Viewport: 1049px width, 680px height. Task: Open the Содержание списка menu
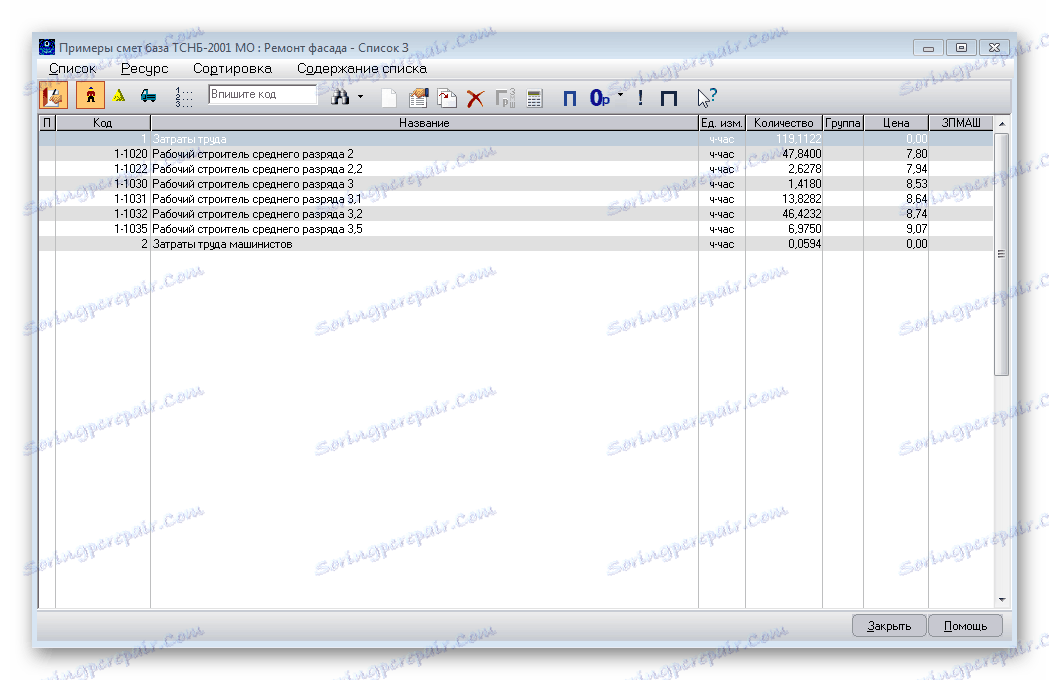362,68
